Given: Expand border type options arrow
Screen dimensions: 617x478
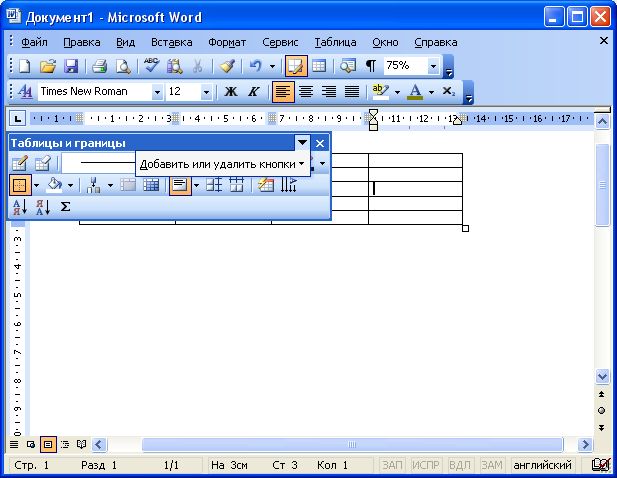Looking at the screenshot, I should coord(37,185).
